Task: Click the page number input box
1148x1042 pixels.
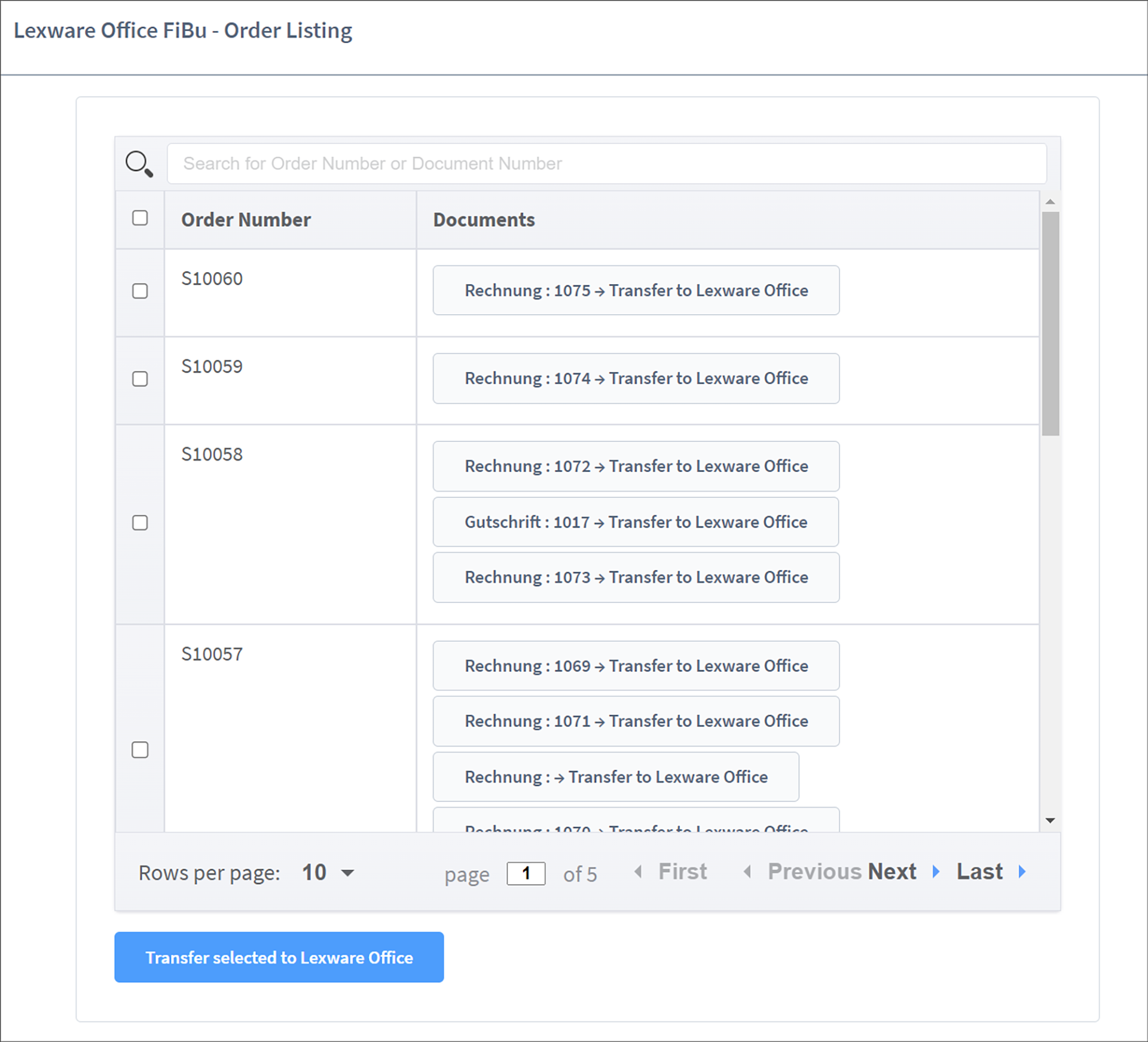Action: 526,873
